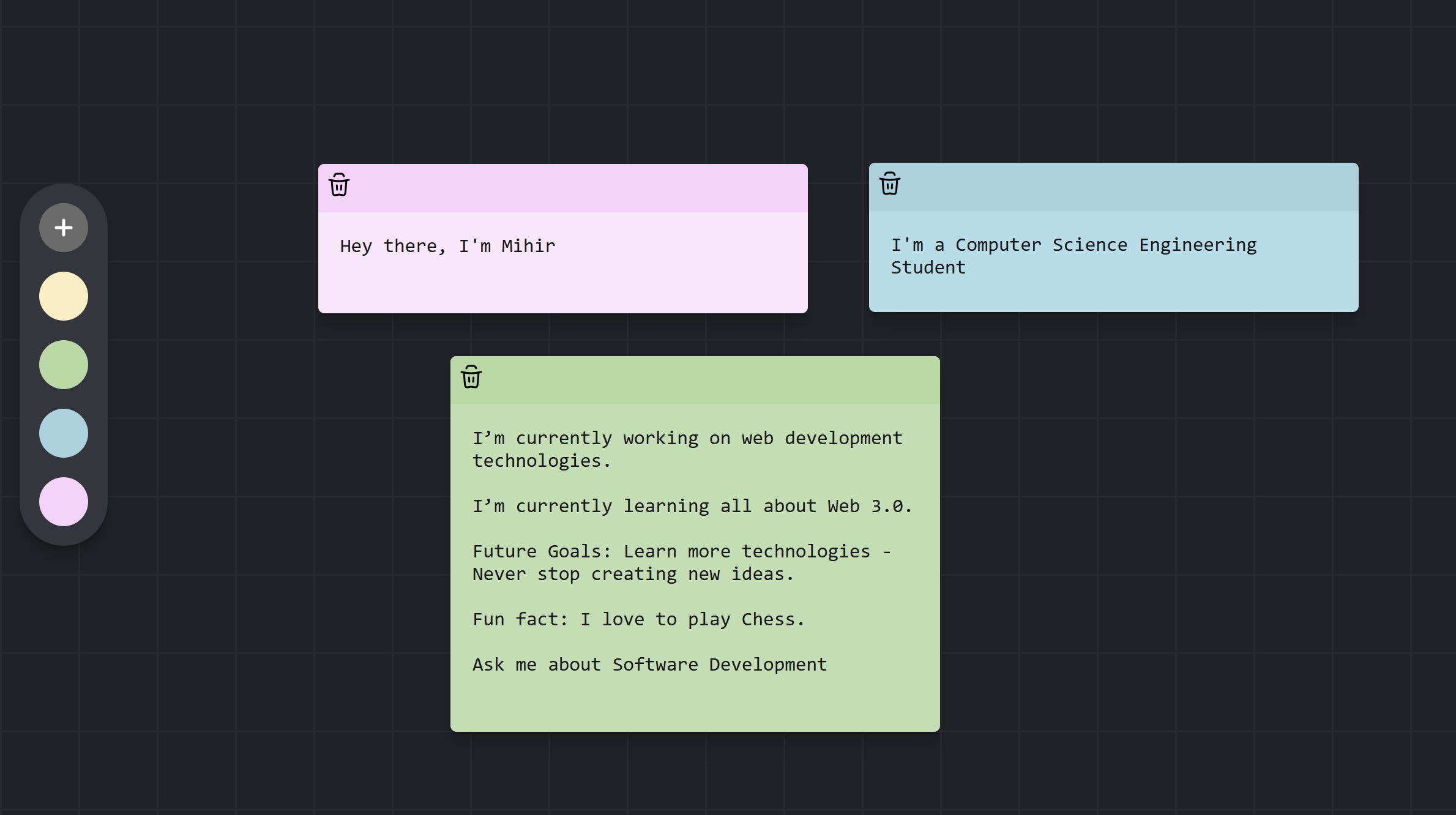Choose the pink color swatch
The image size is (1456, 815).
(64, 502)
